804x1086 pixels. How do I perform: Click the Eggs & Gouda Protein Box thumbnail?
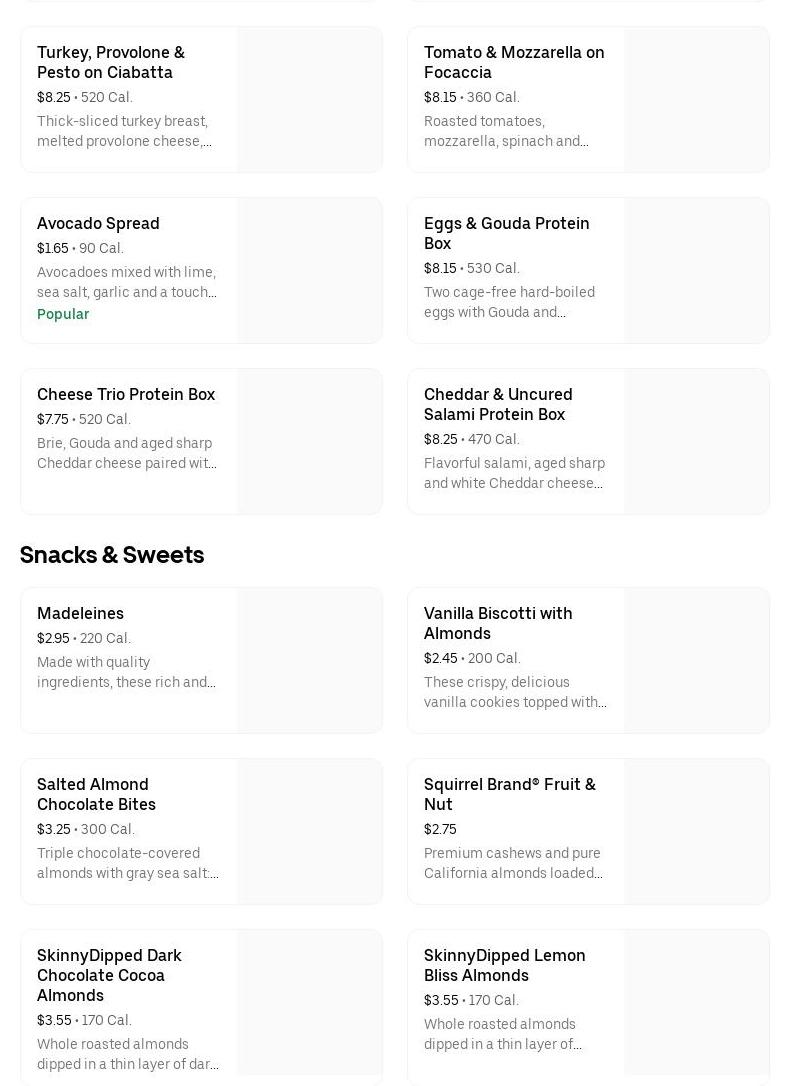pos(697,271)
